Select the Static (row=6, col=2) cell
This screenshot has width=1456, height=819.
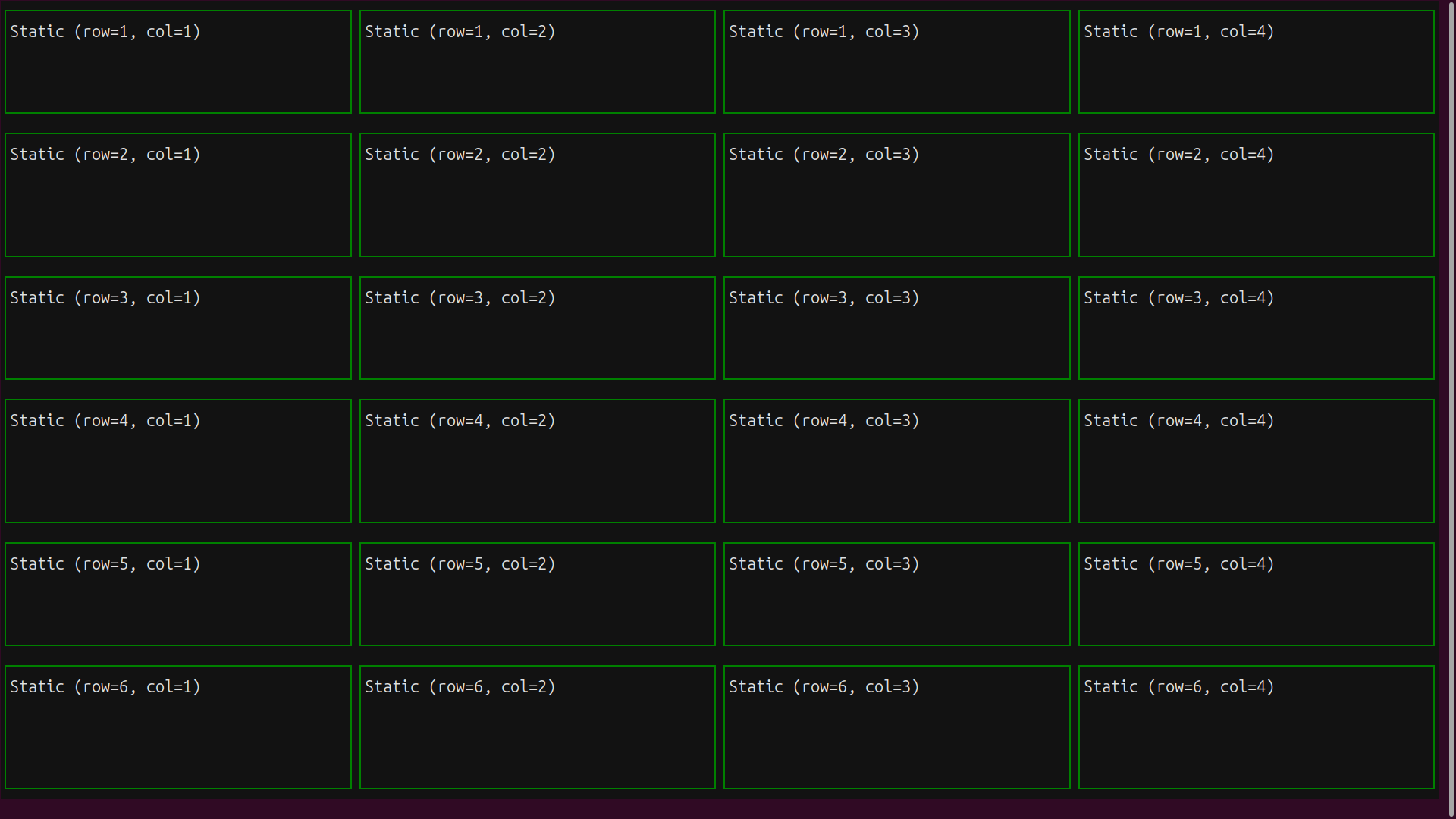(537, 726)
